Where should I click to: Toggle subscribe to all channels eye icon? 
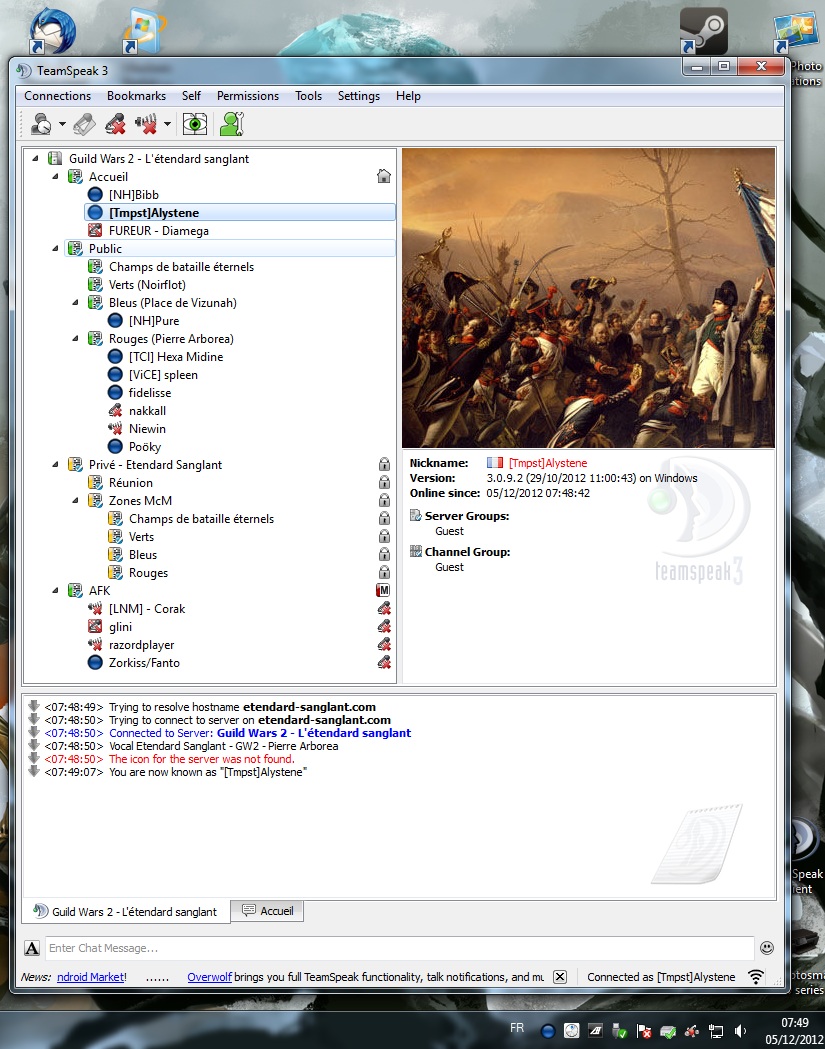coord(195,124)
